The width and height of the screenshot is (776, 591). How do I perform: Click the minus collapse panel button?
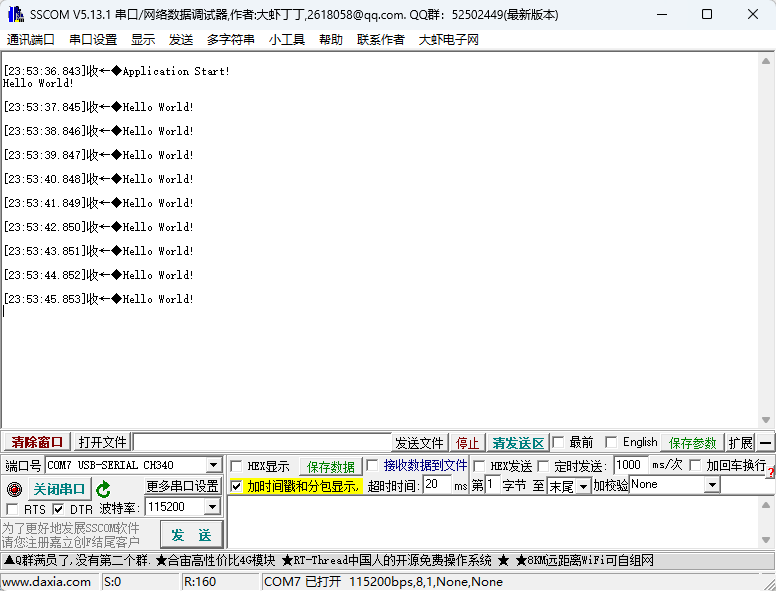(765, 443)
